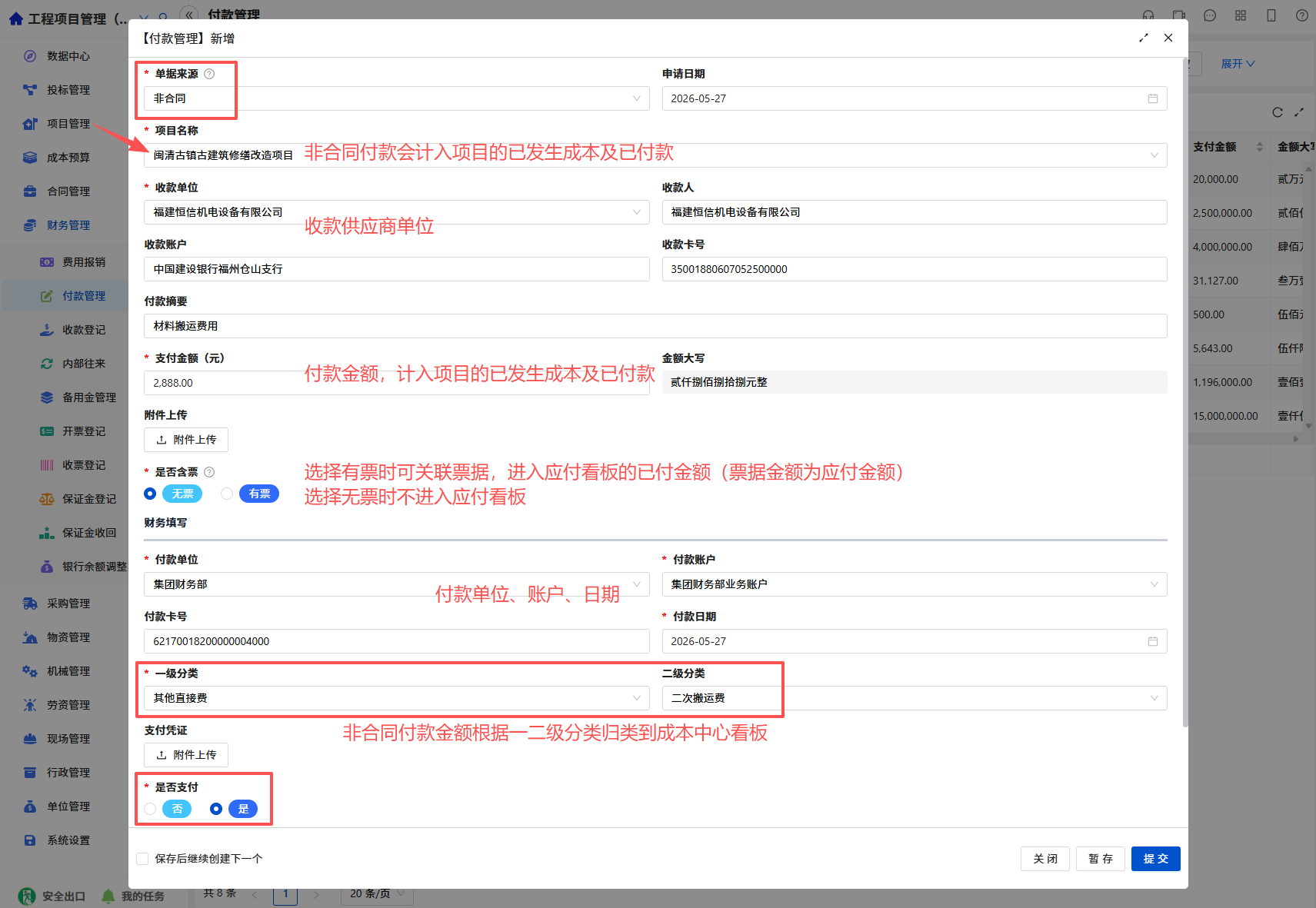Click the 银行余额调整 money-bag icon
Image resolution: width=1316 pixels, height=908 pixels.
(47, 567)
